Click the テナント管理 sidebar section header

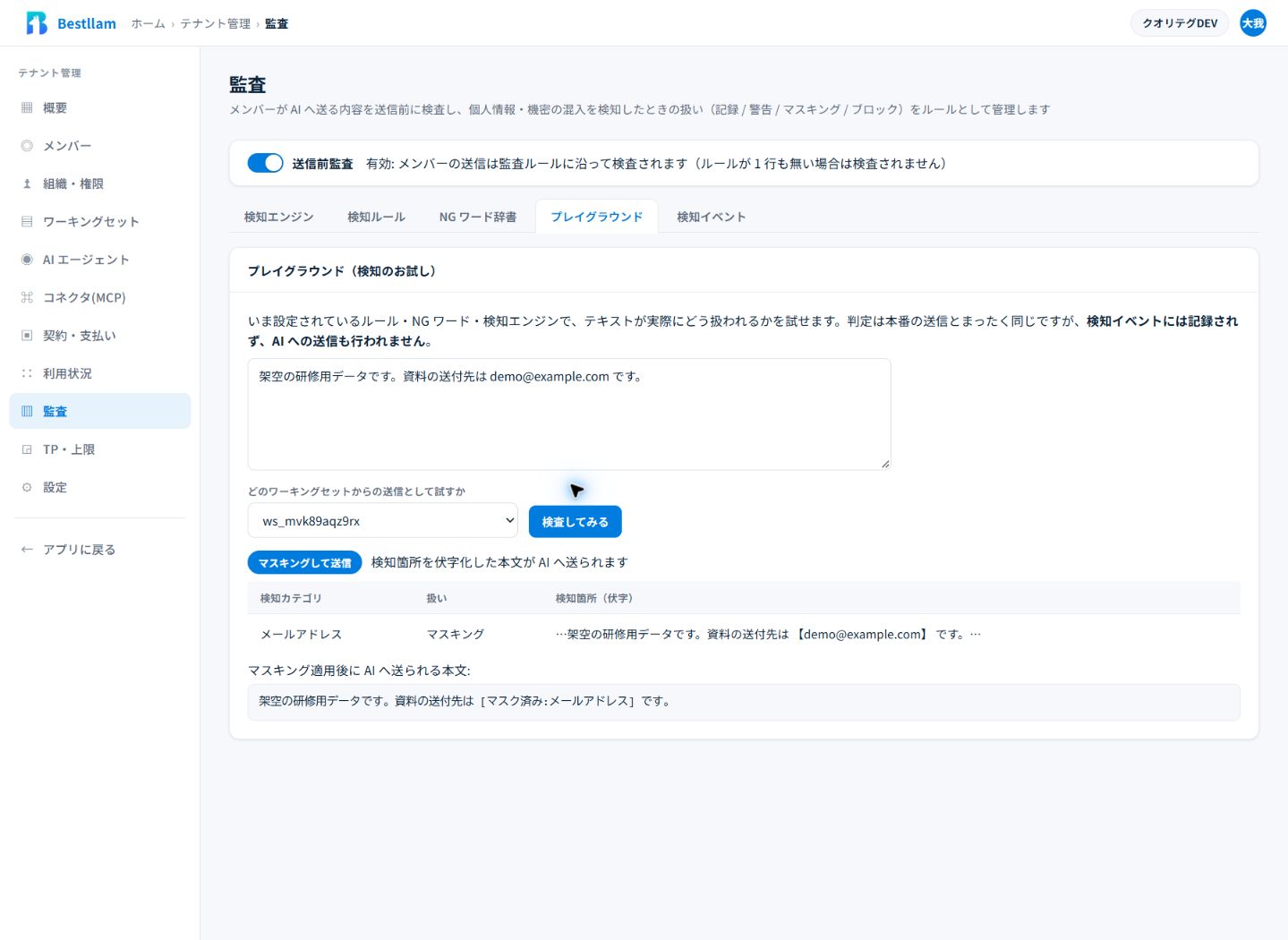pyautogui.click(x=50, y=73)
